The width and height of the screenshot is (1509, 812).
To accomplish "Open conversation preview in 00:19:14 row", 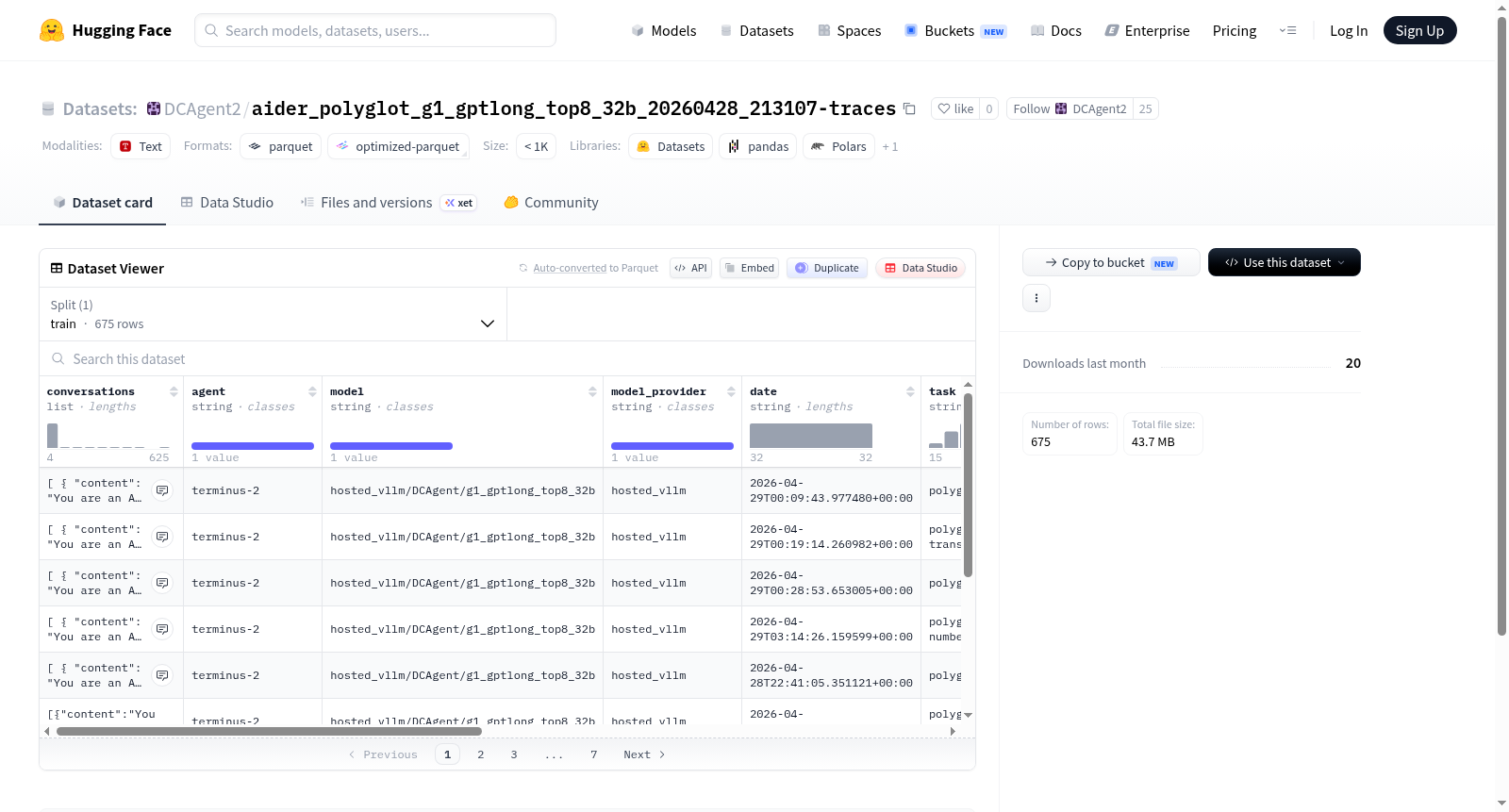I will tap(162, 537).
